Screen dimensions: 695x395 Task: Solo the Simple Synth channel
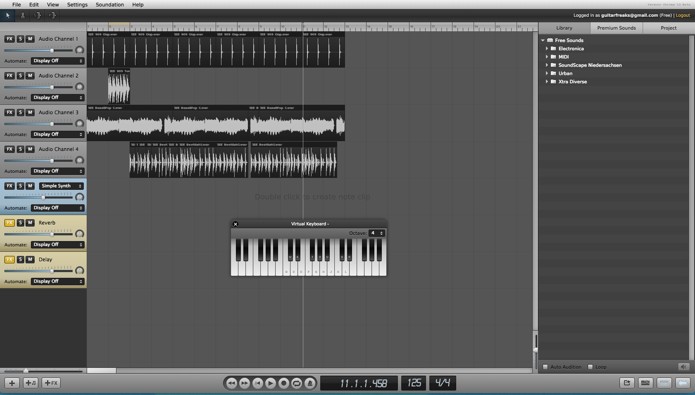tap(20, 186)
